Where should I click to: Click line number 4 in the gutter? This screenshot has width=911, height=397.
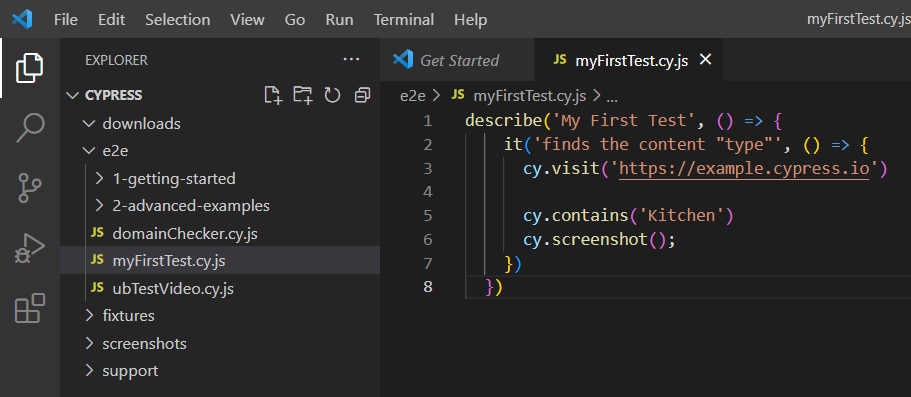click(428, 192)
